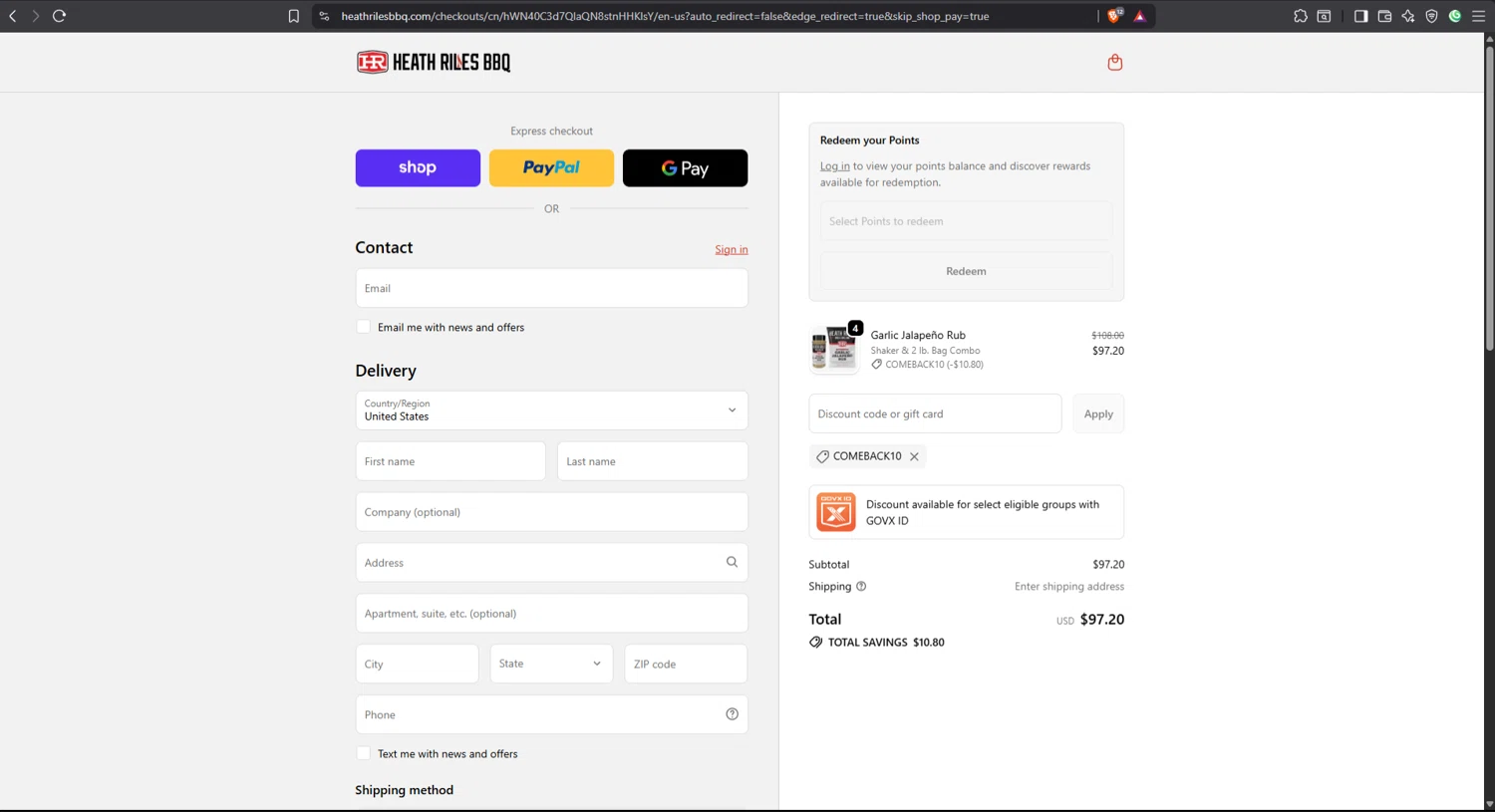This screenshot has width=1495, height=812.
Task: Enable Email me with news and offers
Action: pos(364,327)
